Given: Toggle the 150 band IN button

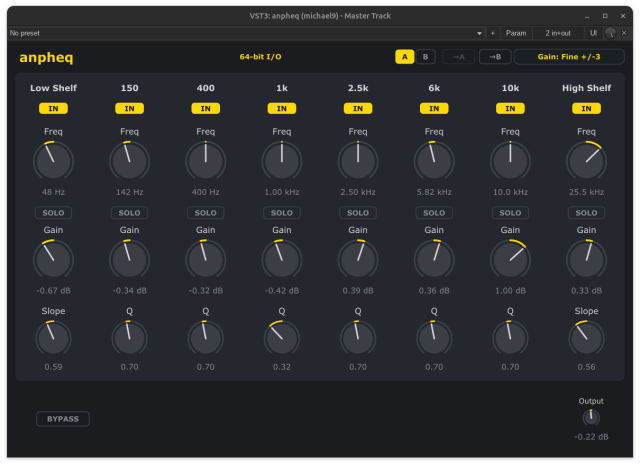Looking at the screenshot, I should (x=129, y=109).
